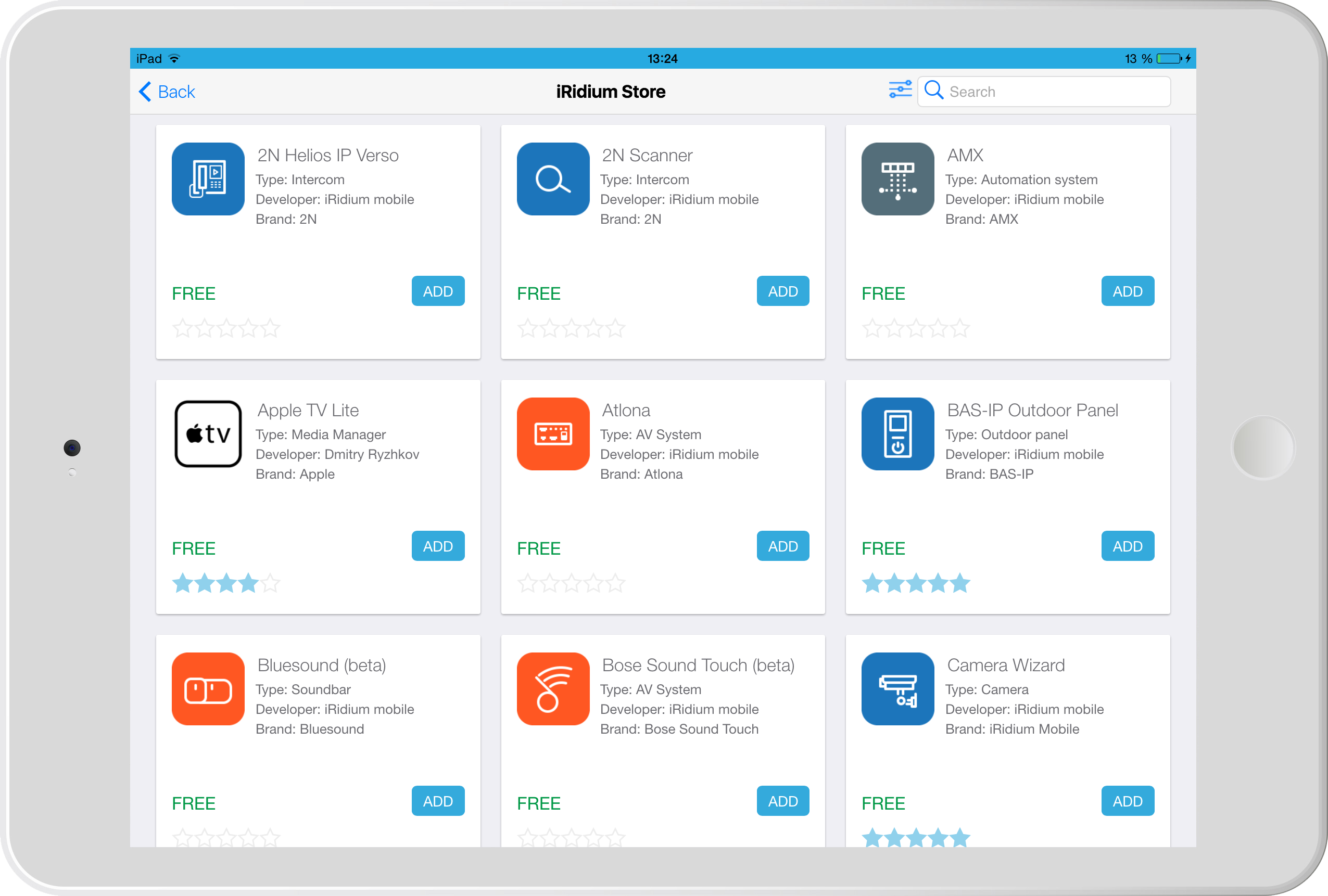Screen dimensions: 1328x896
Task: Click the 13:24 clock in status bar
Action: (x=662, y=58)
